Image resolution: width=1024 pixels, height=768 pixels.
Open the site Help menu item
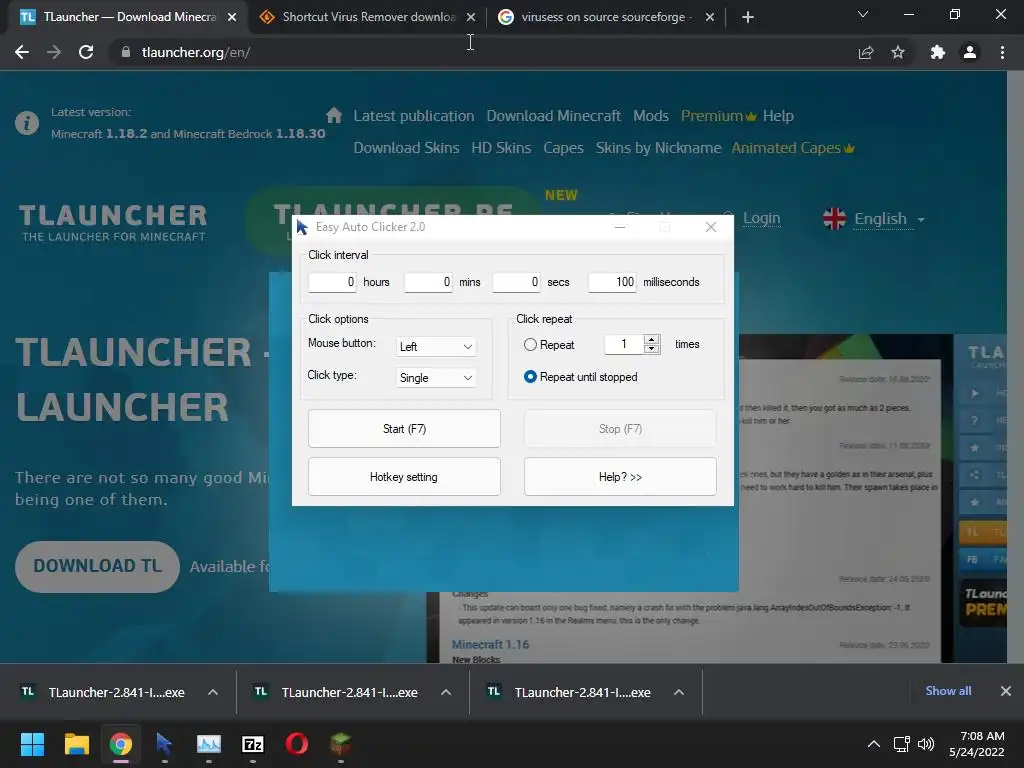point(778,116)
